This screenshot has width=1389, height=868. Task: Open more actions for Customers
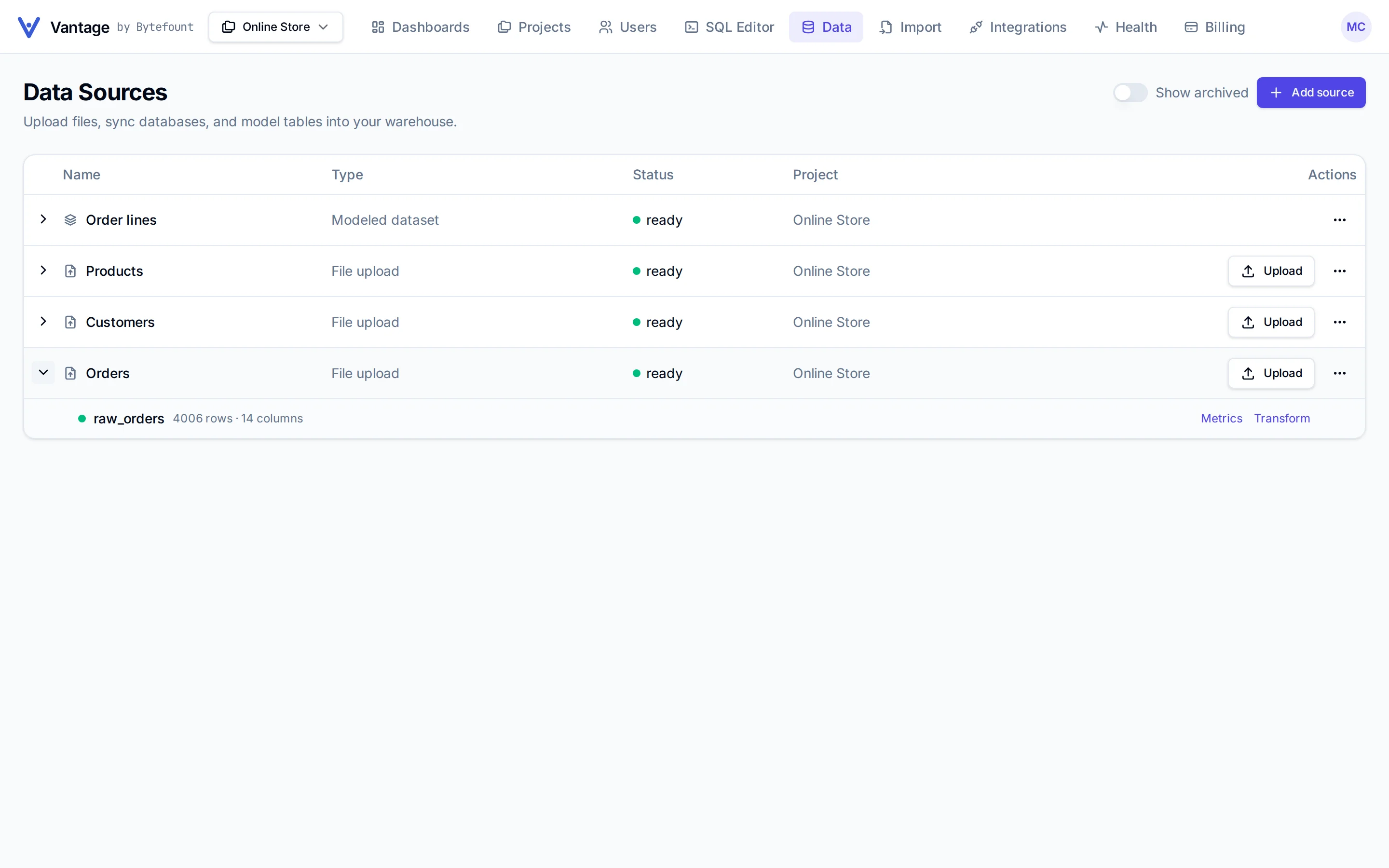[x=1339, y=322]
